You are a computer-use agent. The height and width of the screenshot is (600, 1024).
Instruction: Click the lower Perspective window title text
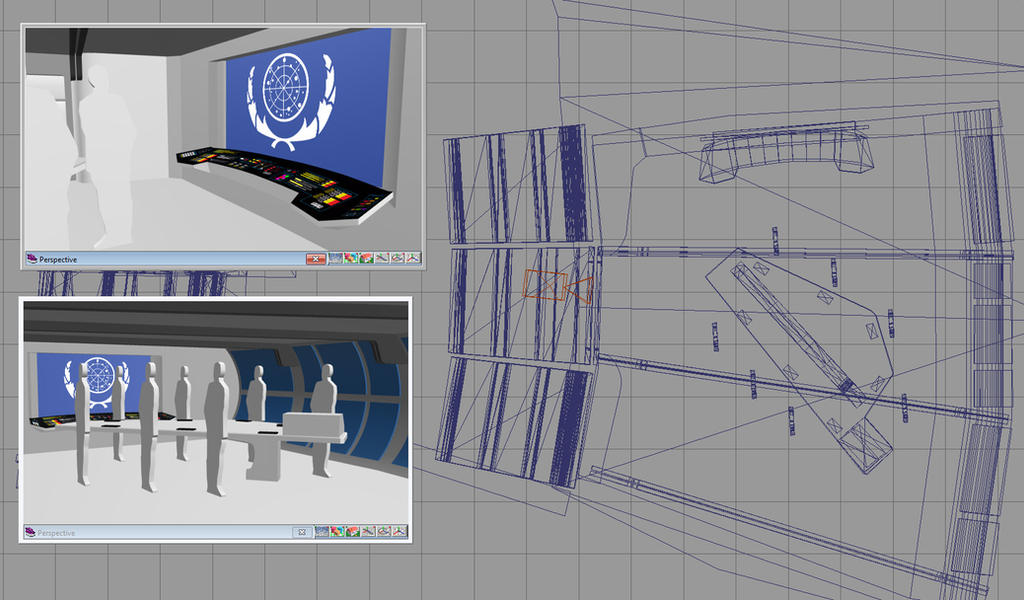(x=56, y=533)
